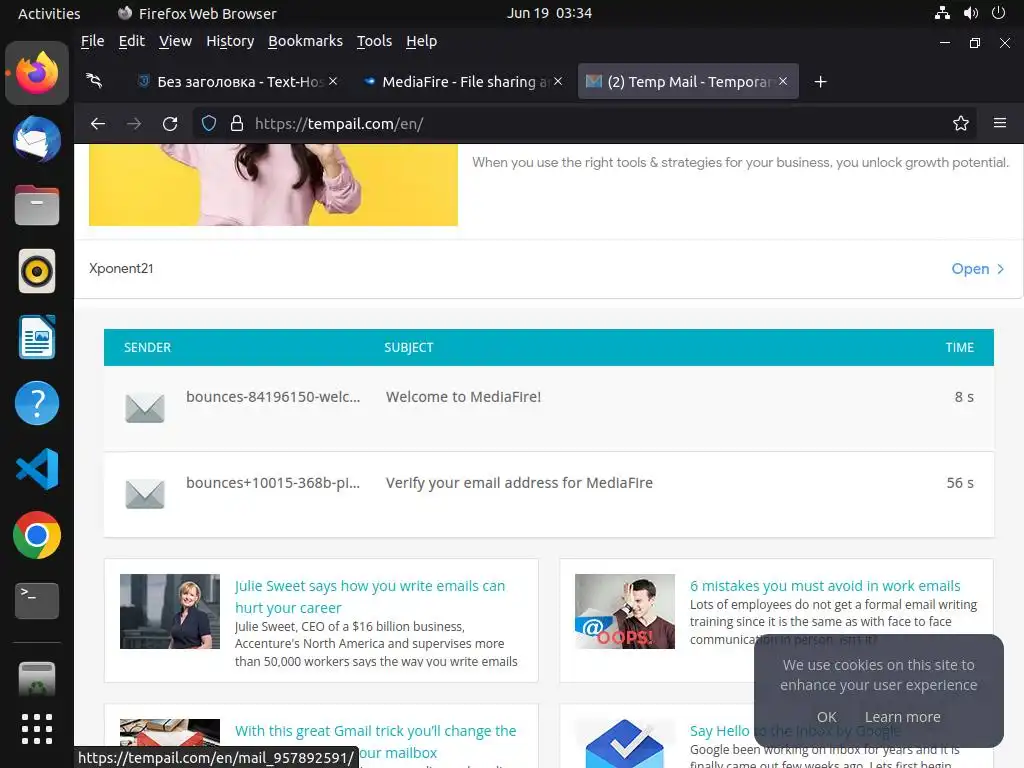Open Activities overview in top bar

pos(49,14)
